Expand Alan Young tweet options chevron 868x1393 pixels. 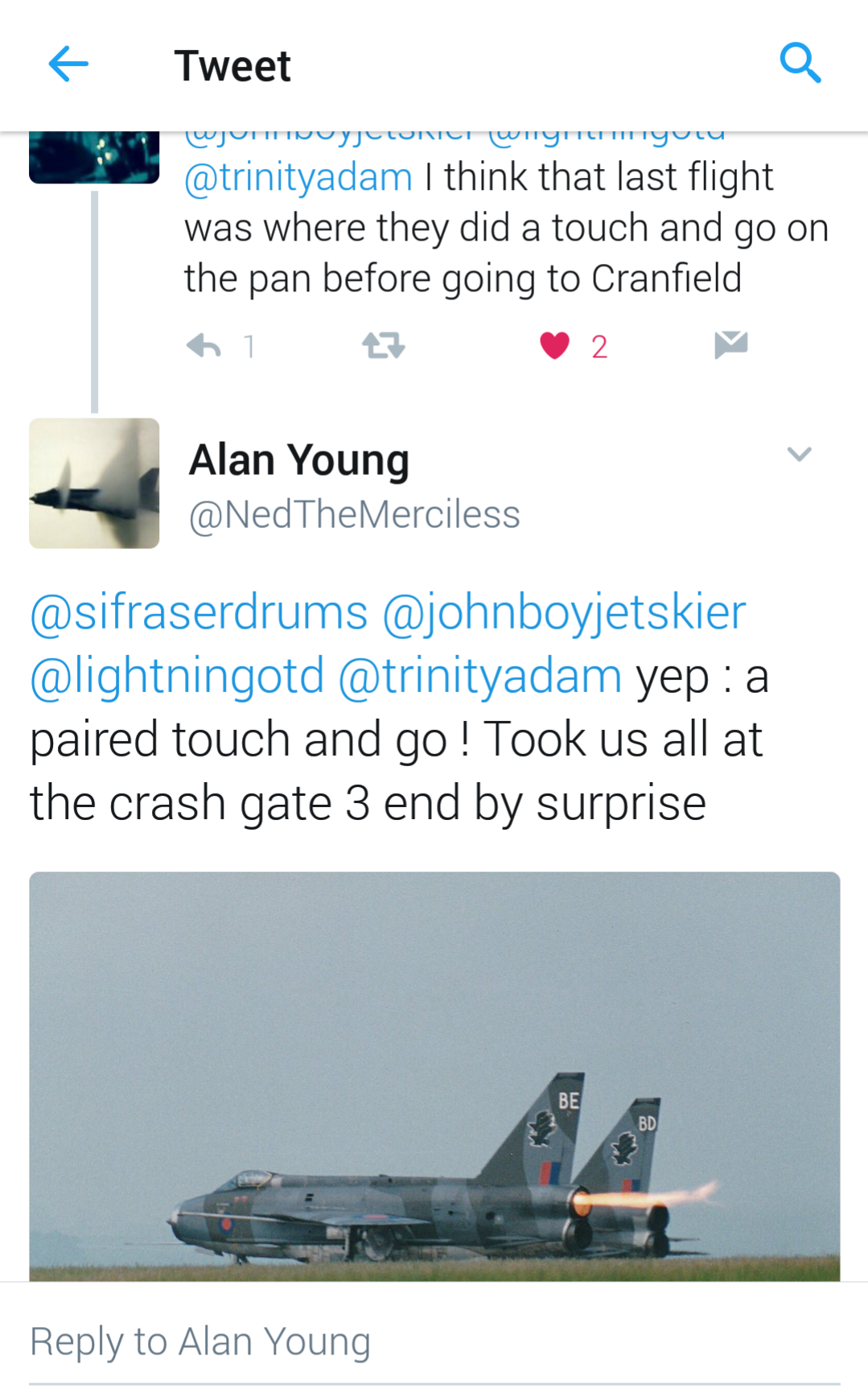pyautogui.click(x=799, y=454)
